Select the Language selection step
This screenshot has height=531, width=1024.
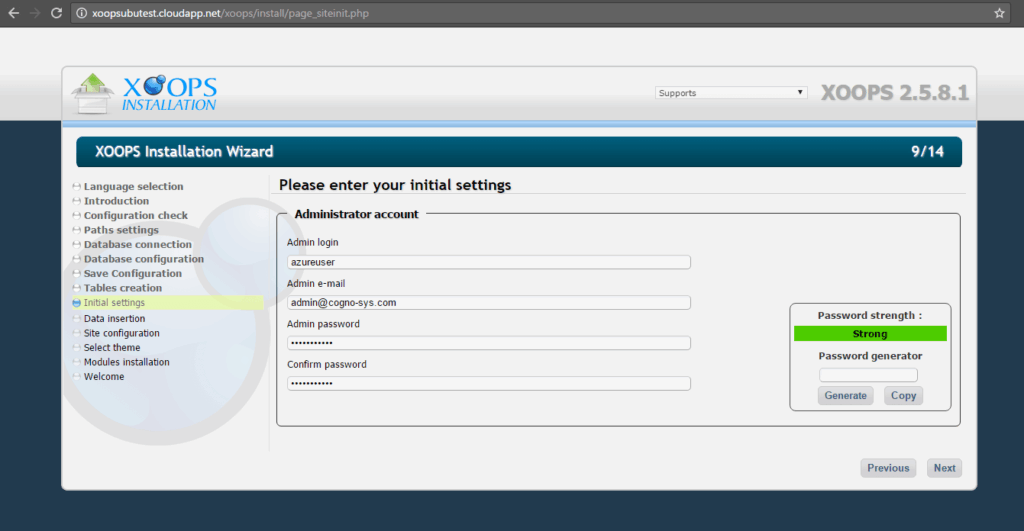point(133,186)
